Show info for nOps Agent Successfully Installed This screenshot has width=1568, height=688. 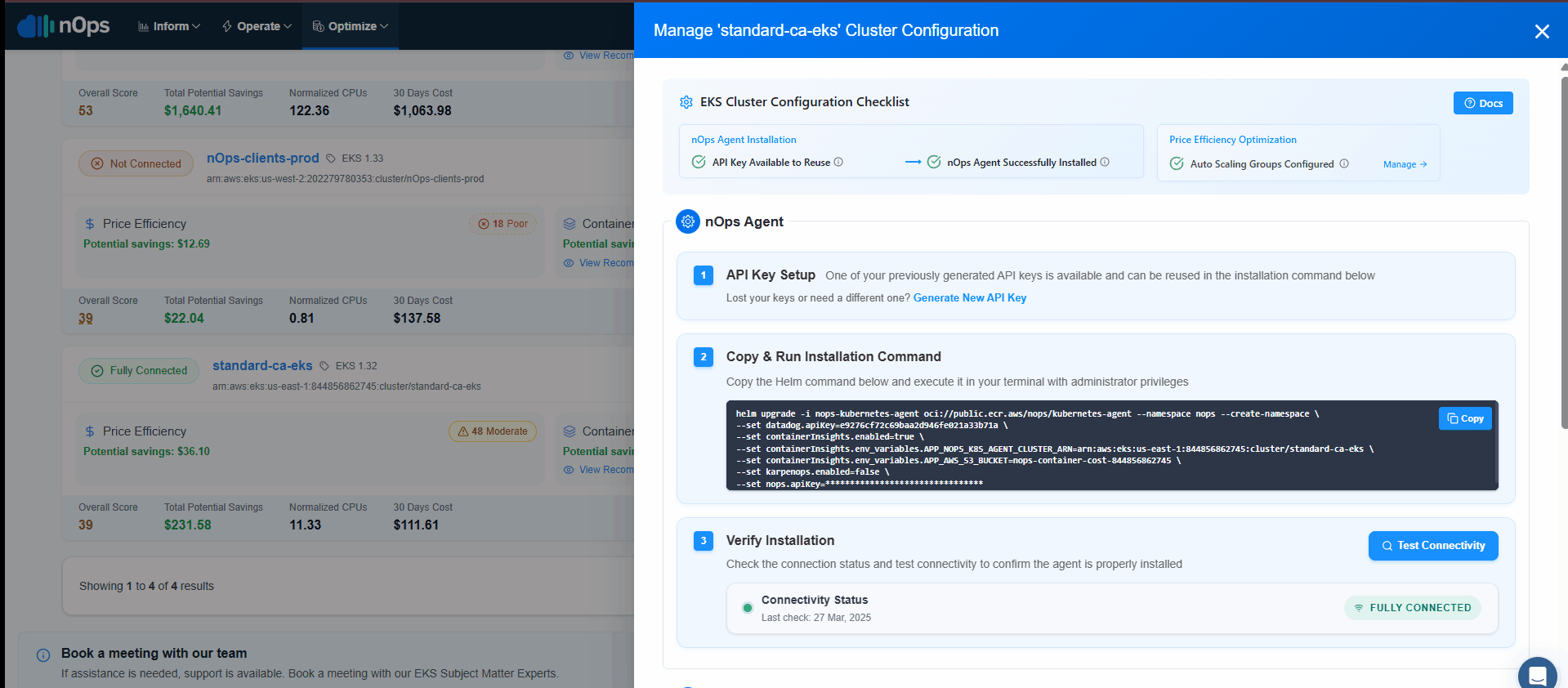[1105, 162]
